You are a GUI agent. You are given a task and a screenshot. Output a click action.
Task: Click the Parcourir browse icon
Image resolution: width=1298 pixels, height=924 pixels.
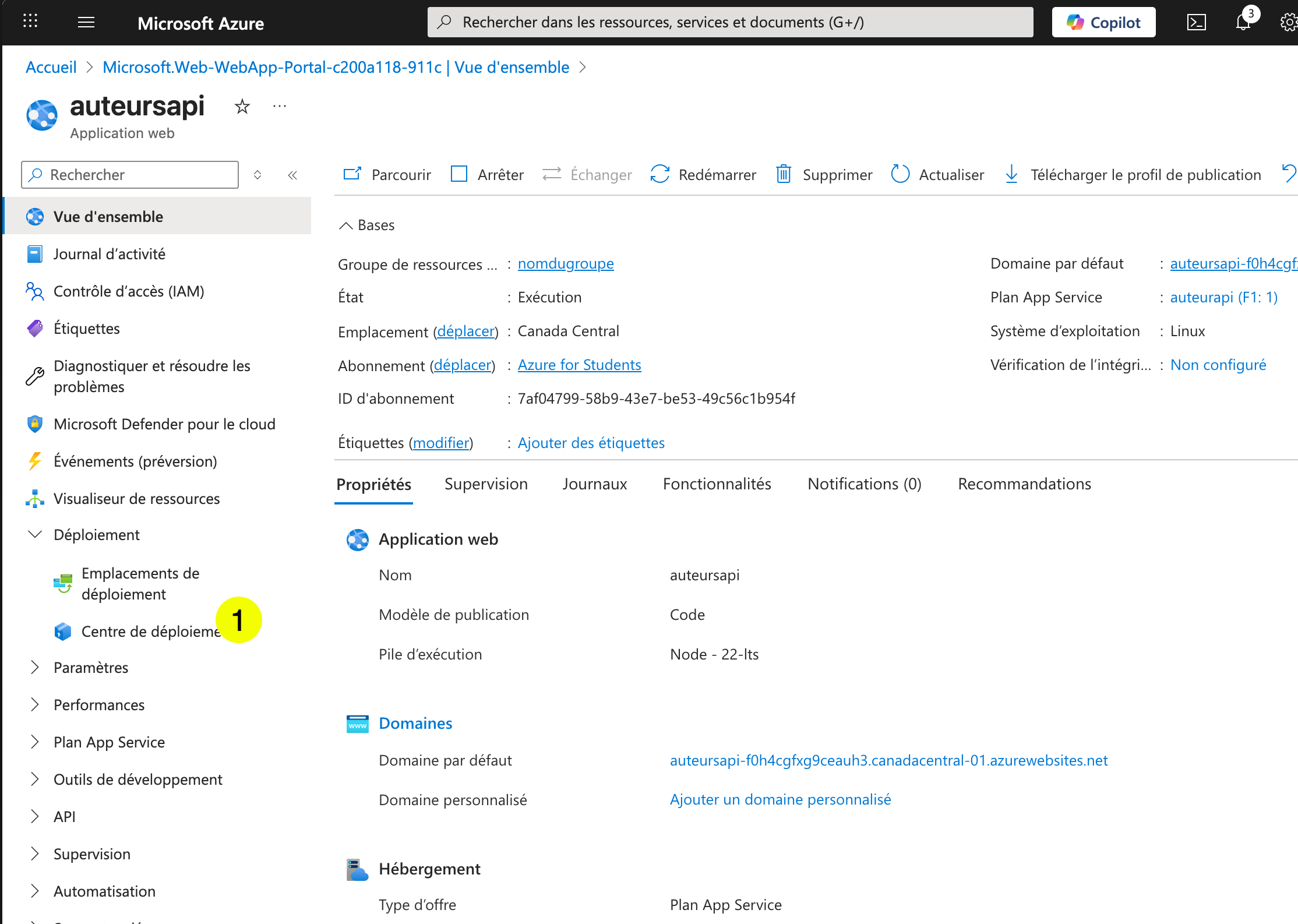click(x=352, y=174)
